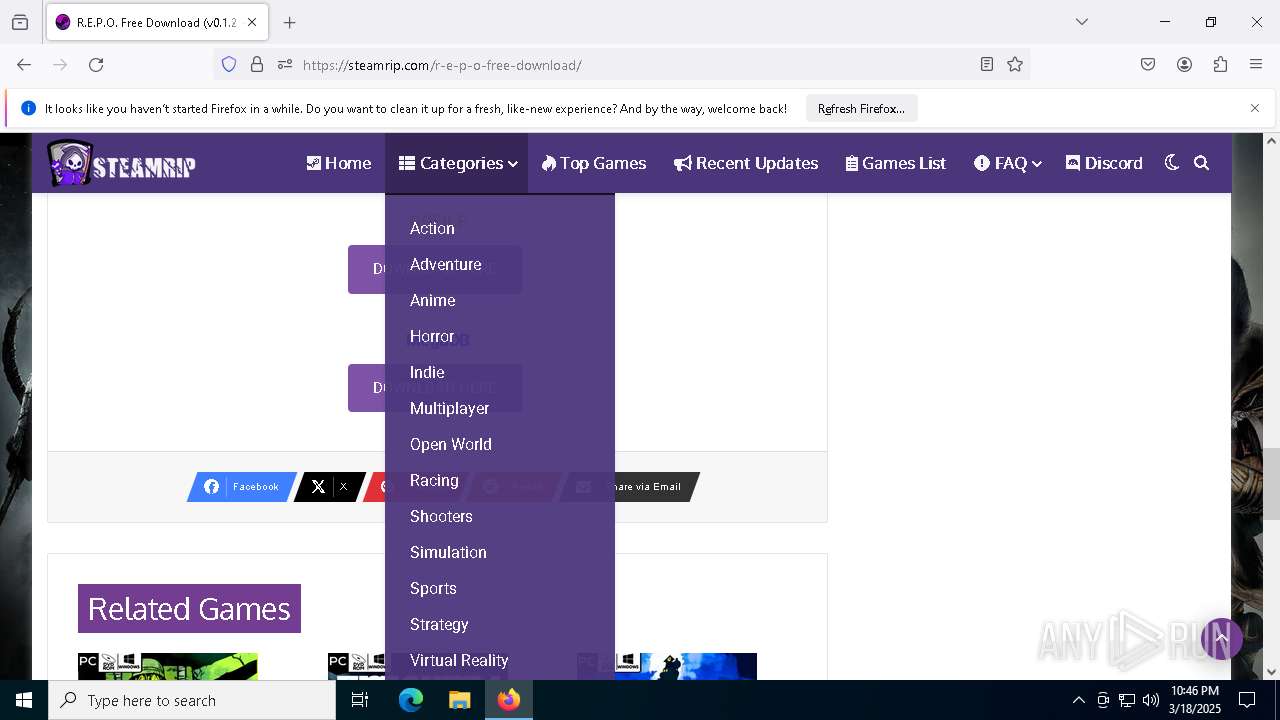Open the Save to Pocket icon

point(1148,64)
